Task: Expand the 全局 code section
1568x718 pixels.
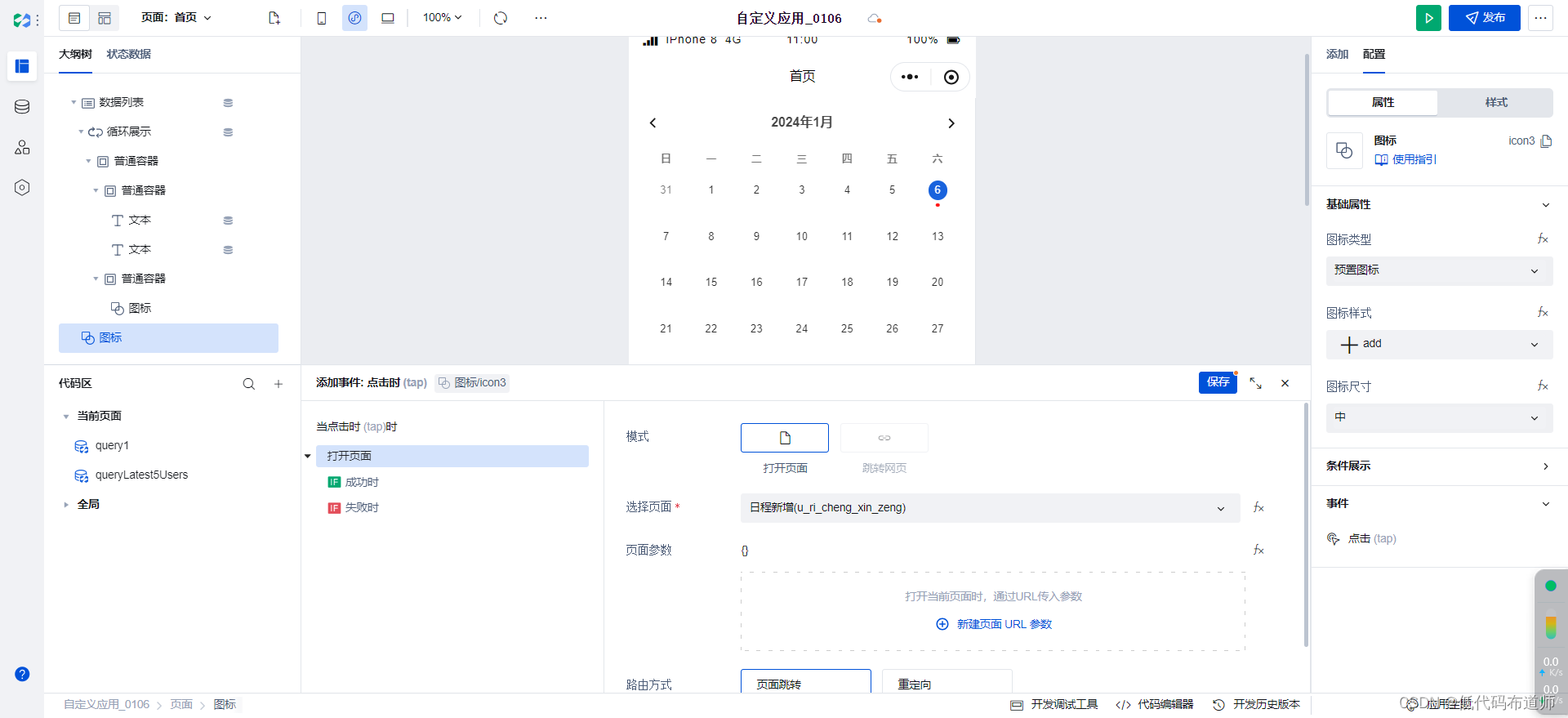Action: coord(66,505)
